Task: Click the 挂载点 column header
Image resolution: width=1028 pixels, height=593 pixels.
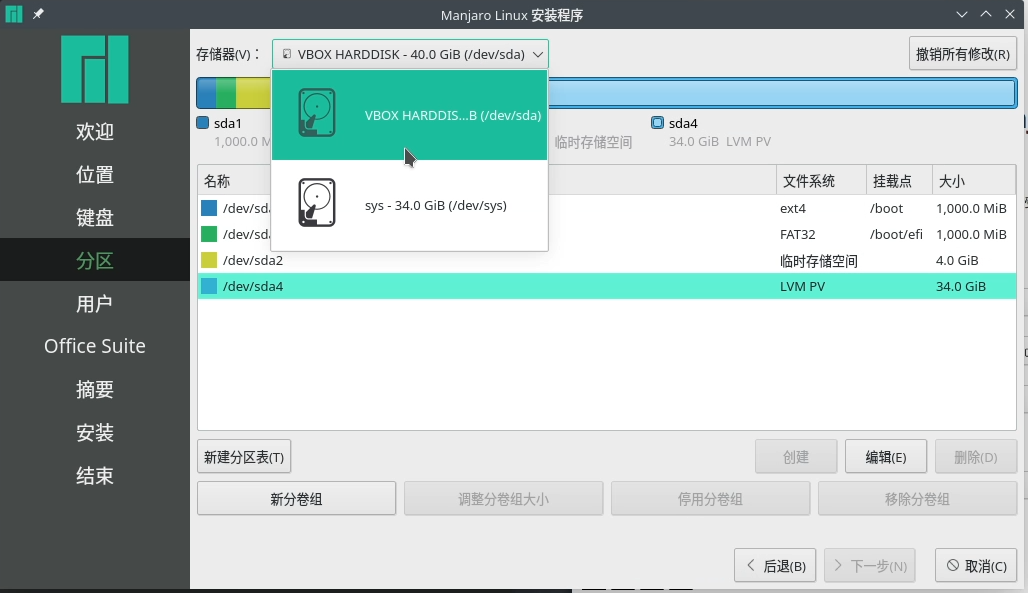Action: (900, 181)
